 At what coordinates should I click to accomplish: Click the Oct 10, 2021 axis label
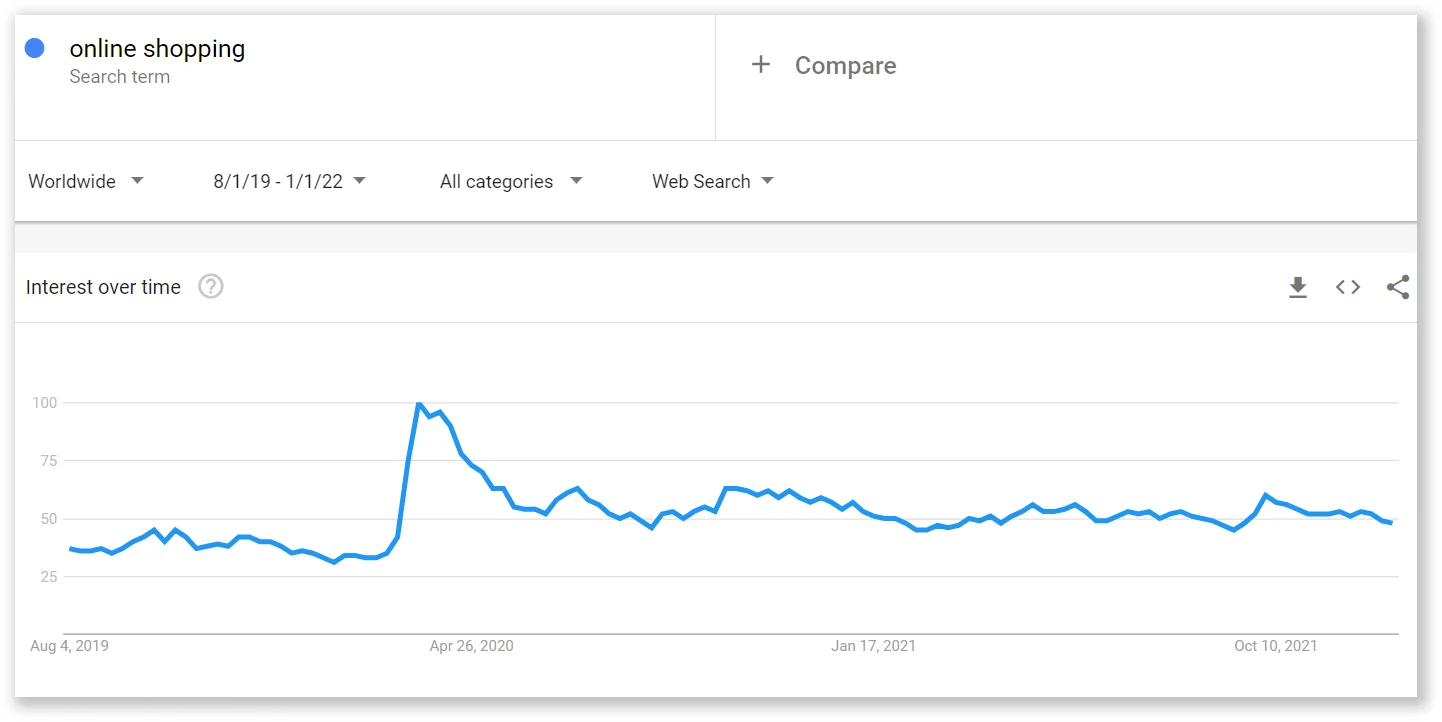(x=1274, y=646)
